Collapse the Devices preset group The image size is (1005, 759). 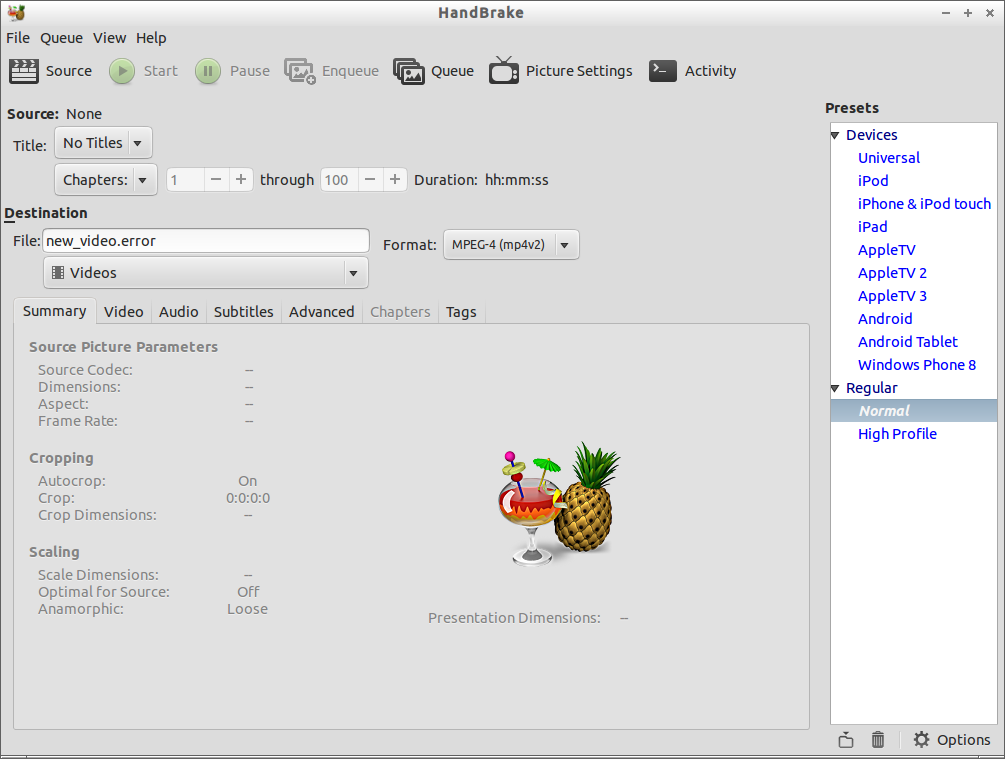[x=835, y=135]
